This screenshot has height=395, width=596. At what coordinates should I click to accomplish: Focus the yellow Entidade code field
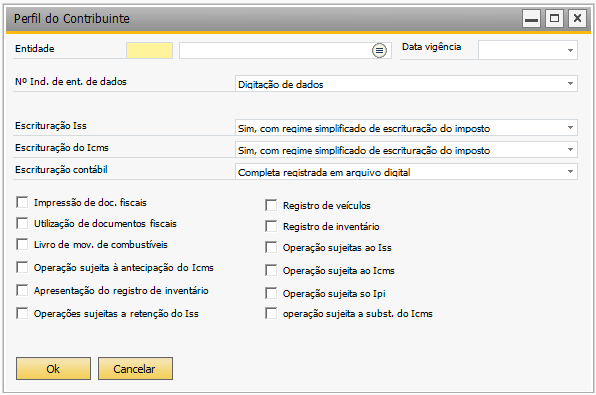[149, 50]
